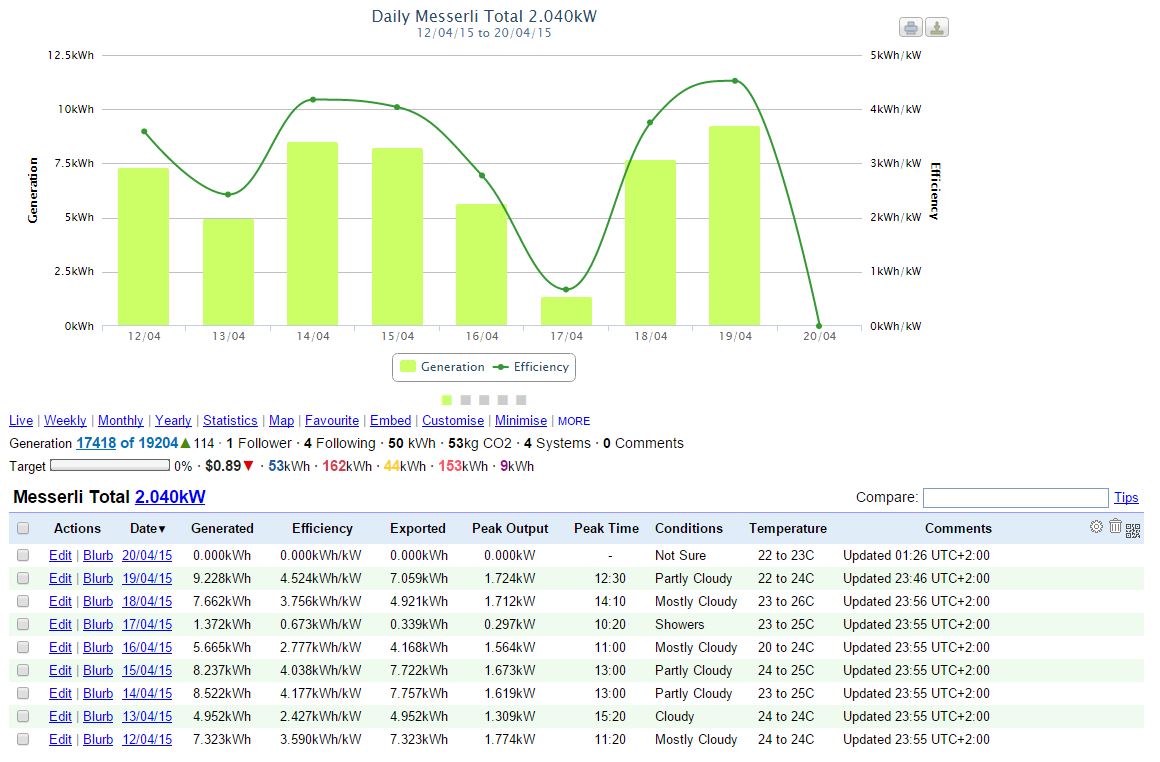Click the green Generation legend swatch
Image resolution: width=1160 pixels, height=762 pixels.
pos(407,367)
